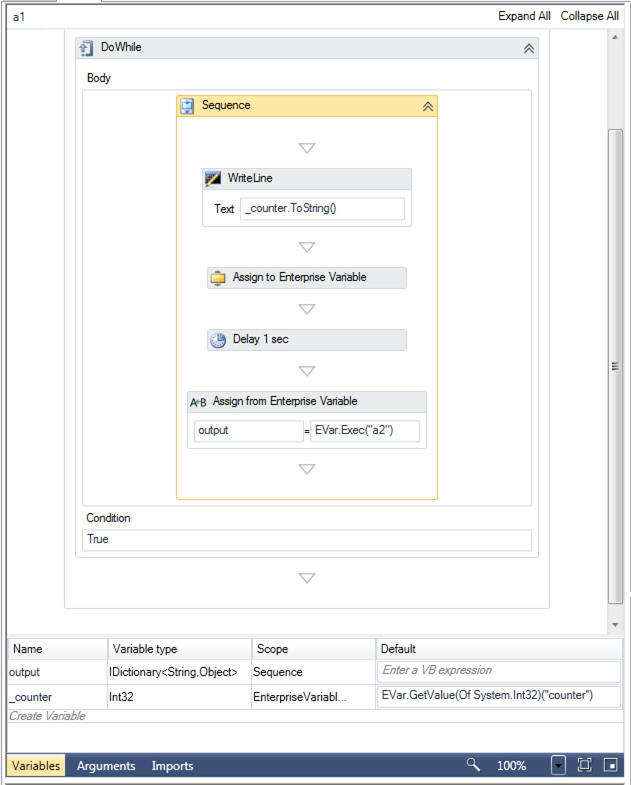Viewport: 631px width, 785px height.
Task: Click Create Variable
Action: coord(47,716)
